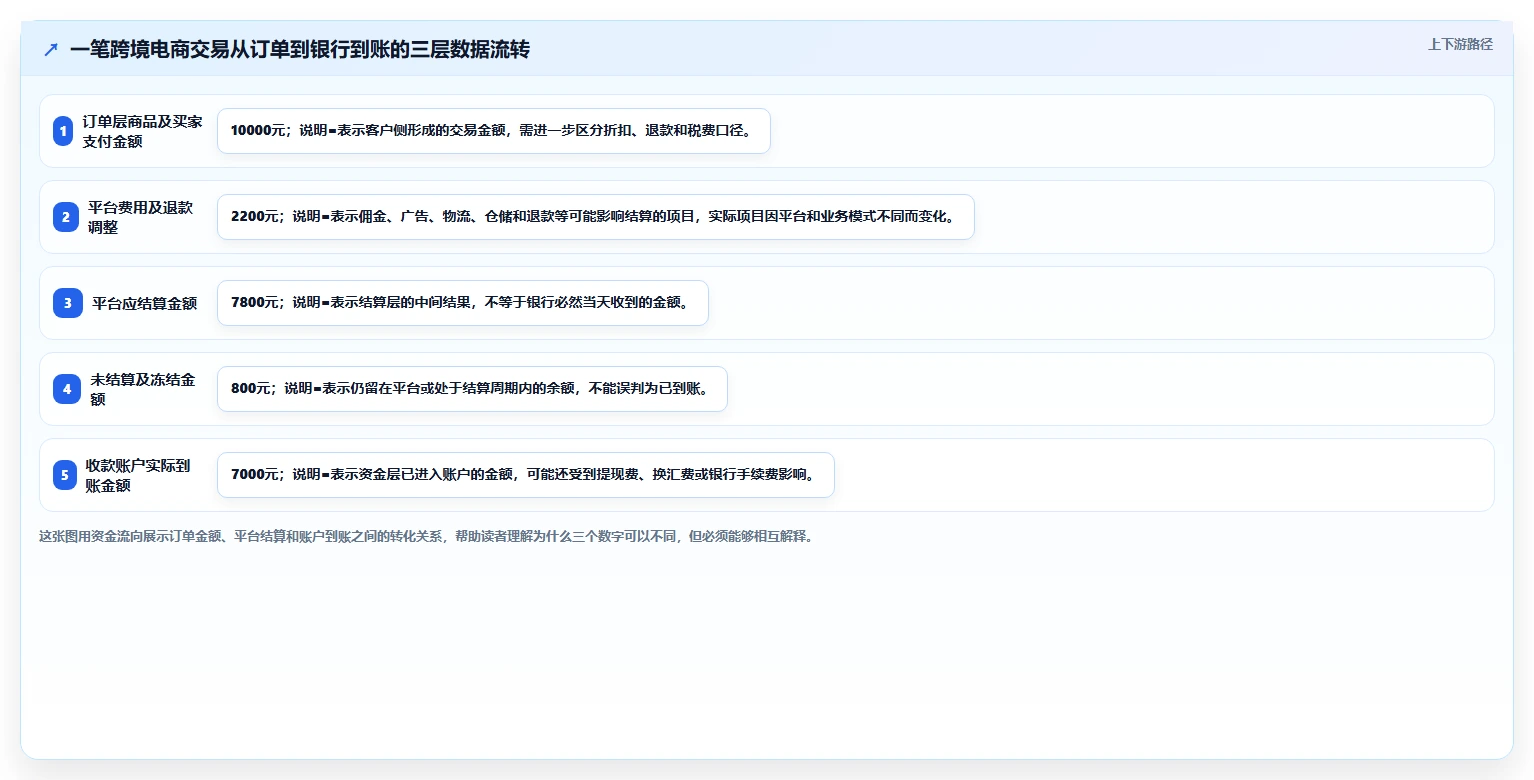Click the label 收款账户实际到账金额

click(138, 475)
